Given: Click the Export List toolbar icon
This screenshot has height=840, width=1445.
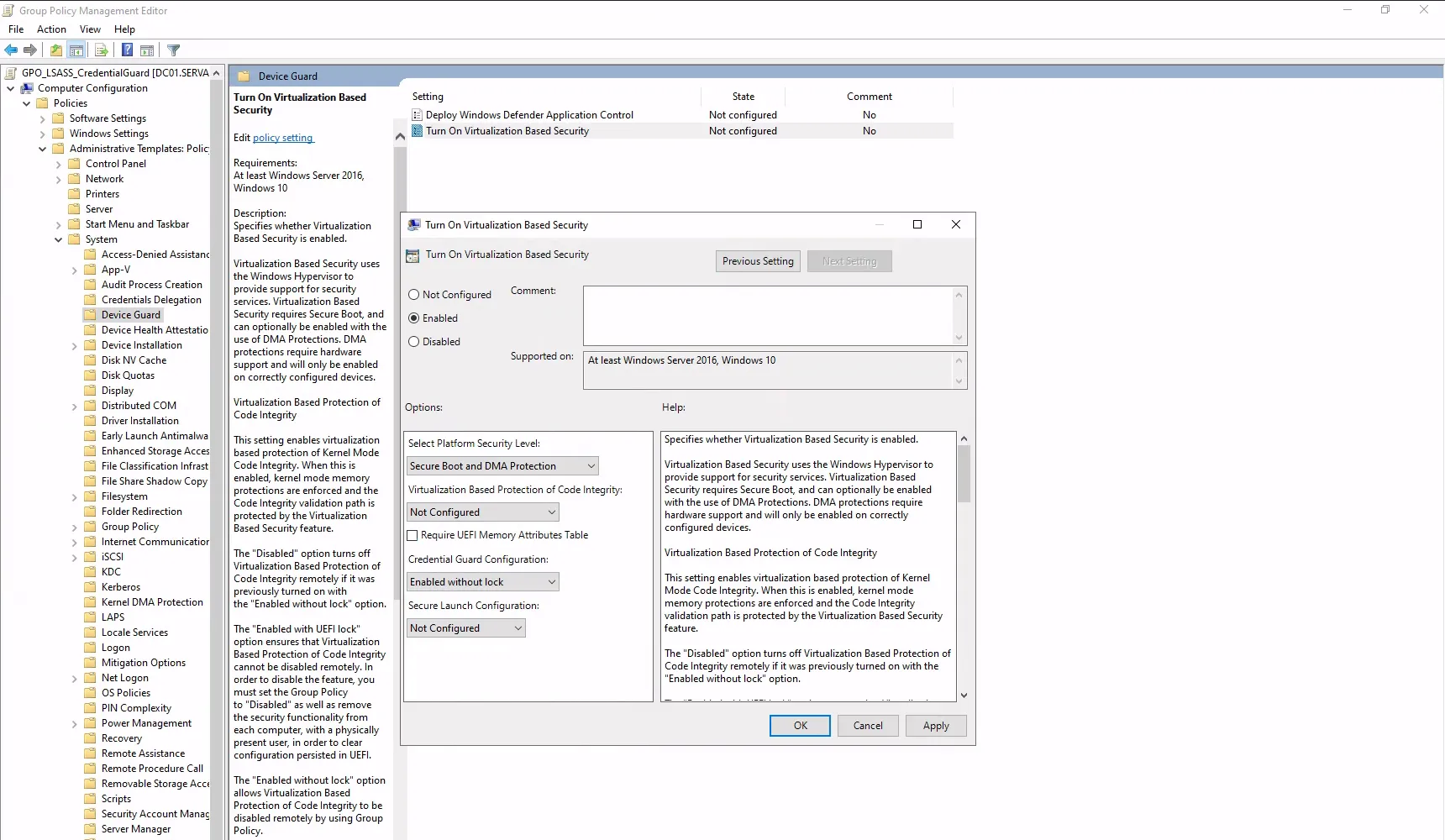Looking at the screenshot, I should (x=101, y=50).
